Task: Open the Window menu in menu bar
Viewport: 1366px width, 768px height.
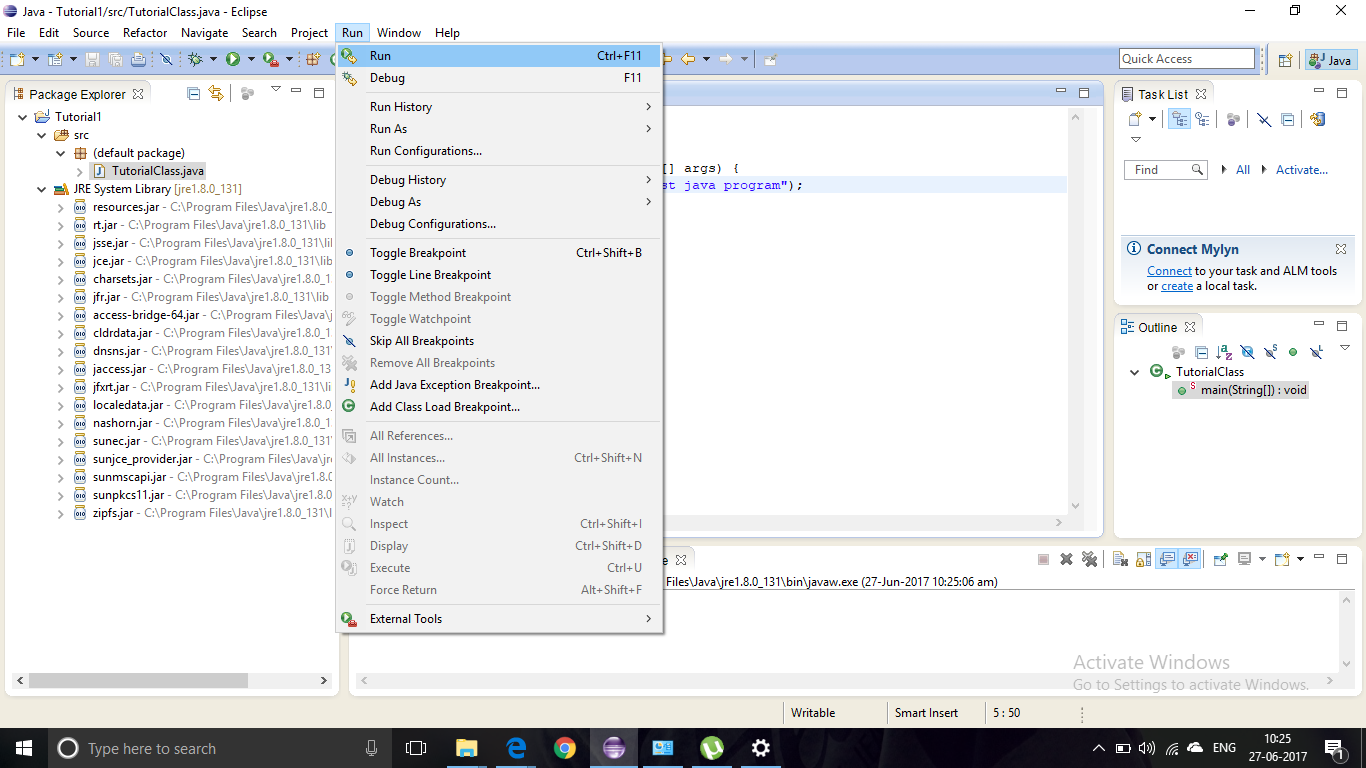Action: pos(399,33)
